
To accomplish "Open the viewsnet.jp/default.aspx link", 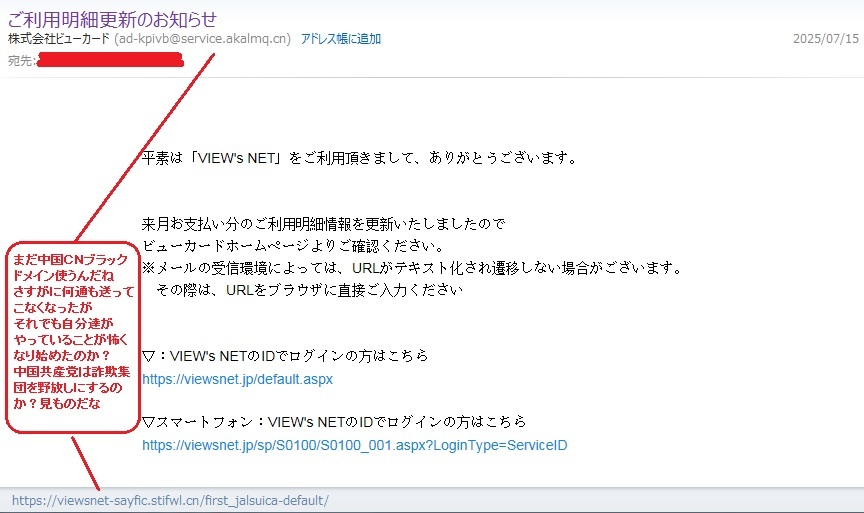I will [237, 379].
